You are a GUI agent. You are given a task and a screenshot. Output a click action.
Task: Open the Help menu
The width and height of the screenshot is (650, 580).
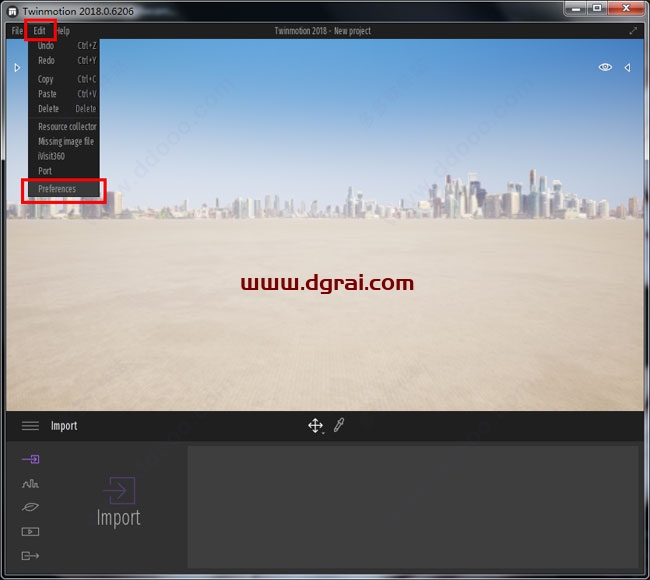point(62,31)
